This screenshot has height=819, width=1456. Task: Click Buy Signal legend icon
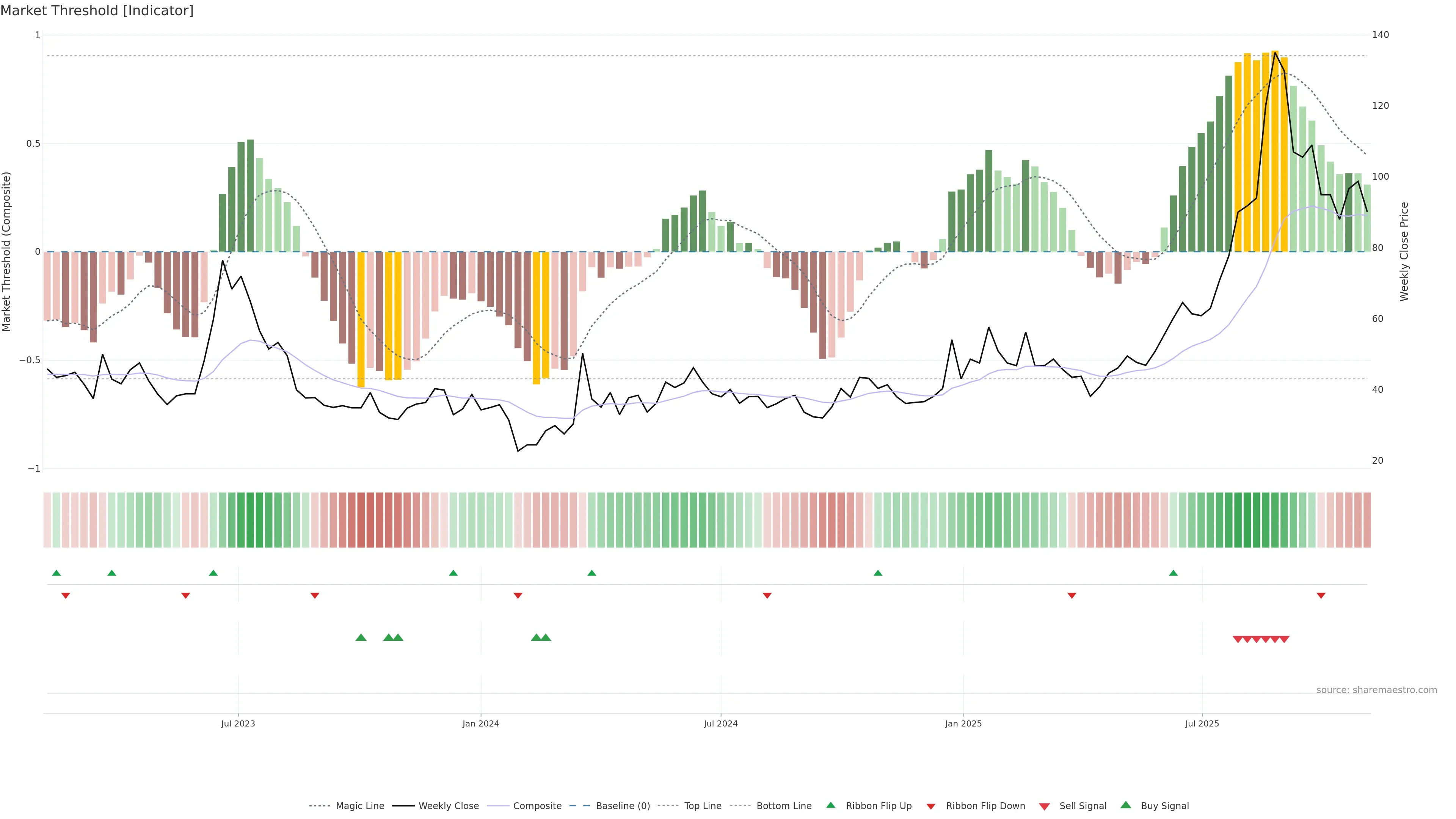1126,805
